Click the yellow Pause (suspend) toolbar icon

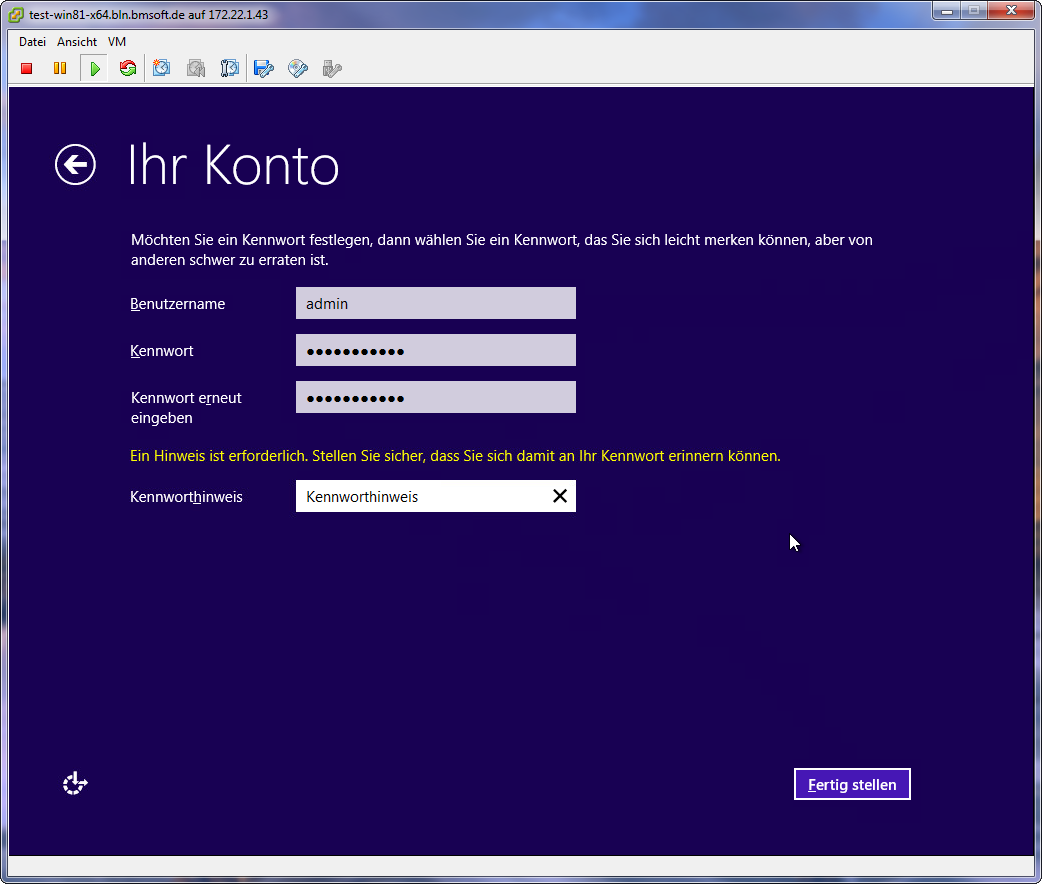pyautogui.click(x=60, y=68)
